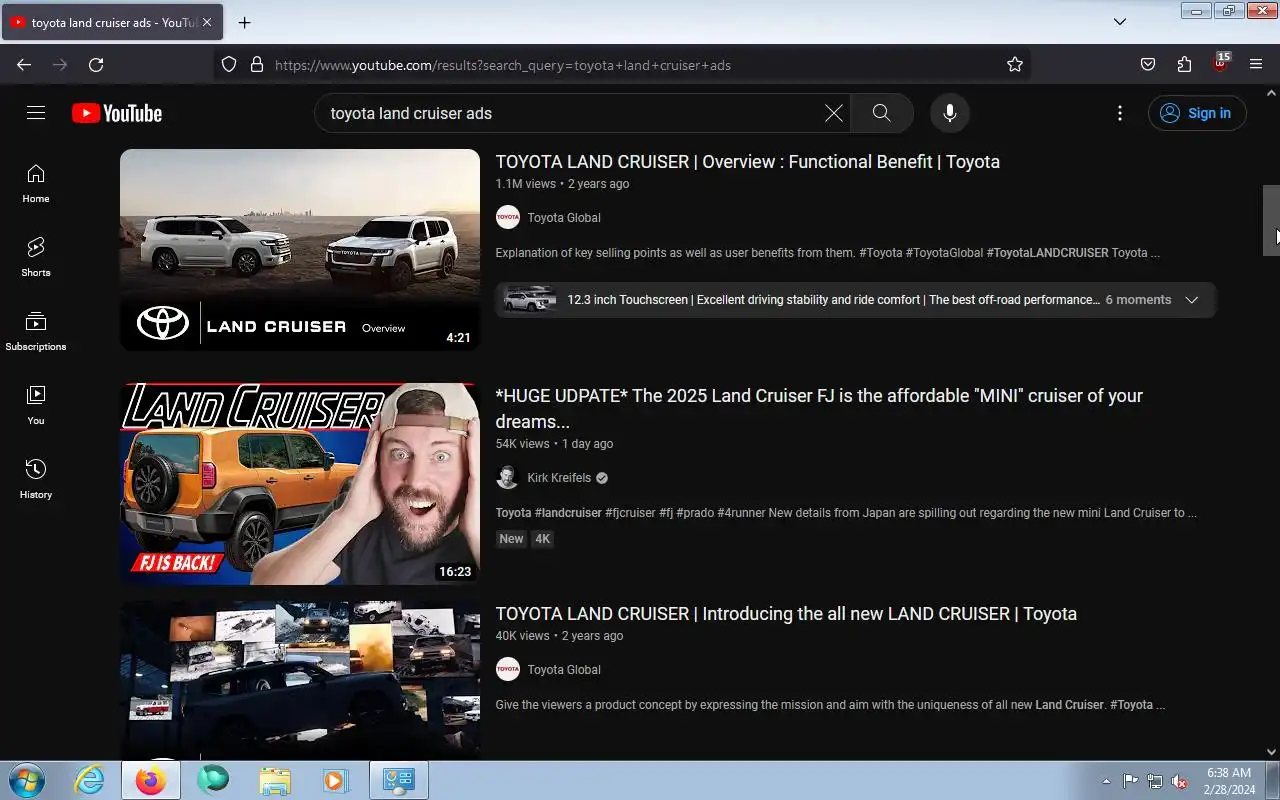This screenshot has width=1280, height=800.
Task: Select the toyota land cruiser ads tab
Action: pos(112,22)
